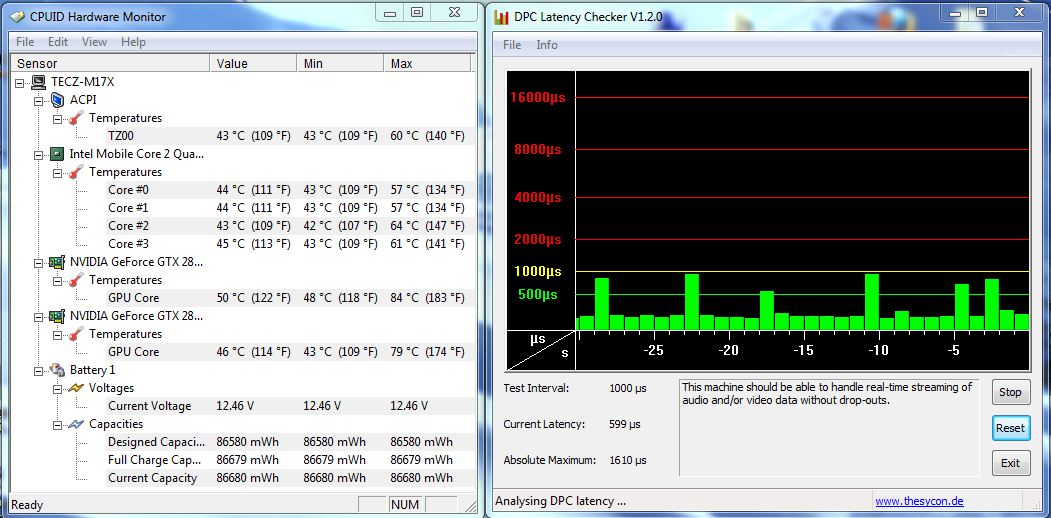Click the 16000µs red threshold label

click(x=538, y=97)
